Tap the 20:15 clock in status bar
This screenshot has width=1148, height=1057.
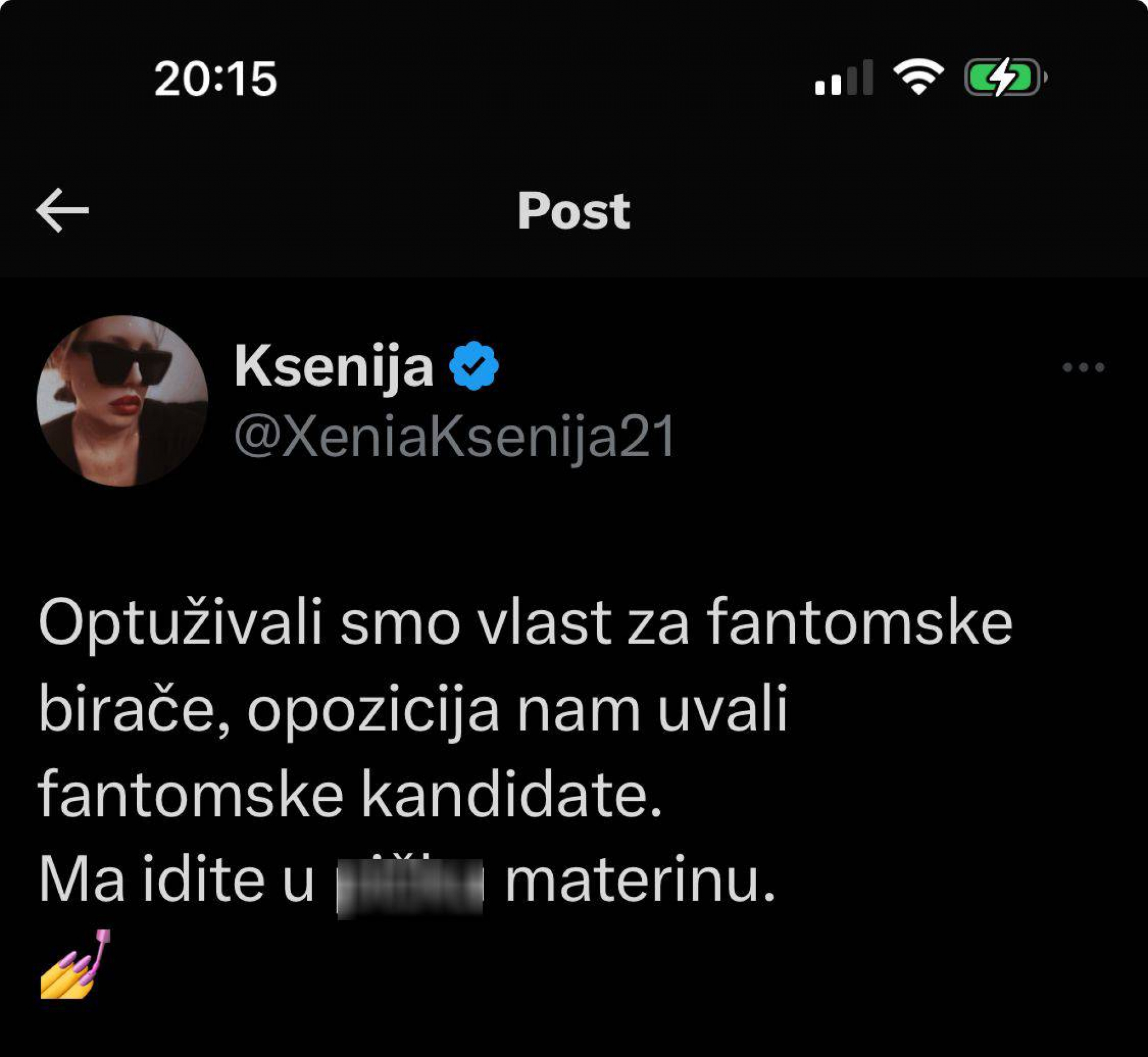[216, 78]
